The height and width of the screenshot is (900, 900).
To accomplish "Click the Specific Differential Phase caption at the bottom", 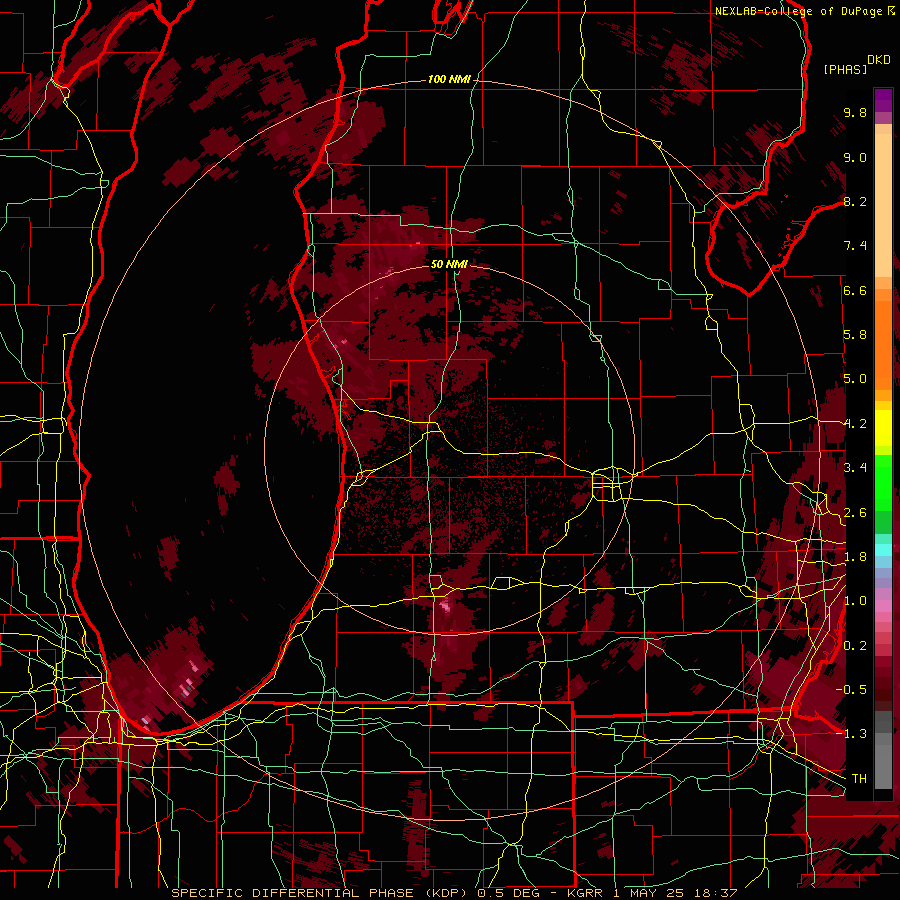I will (453, 893).
